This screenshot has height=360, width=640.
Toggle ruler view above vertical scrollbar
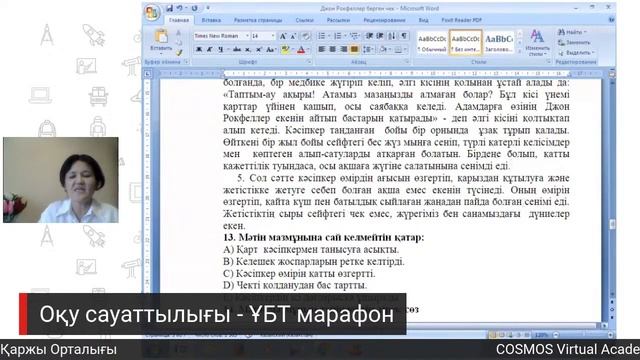(x=611, y=74)
